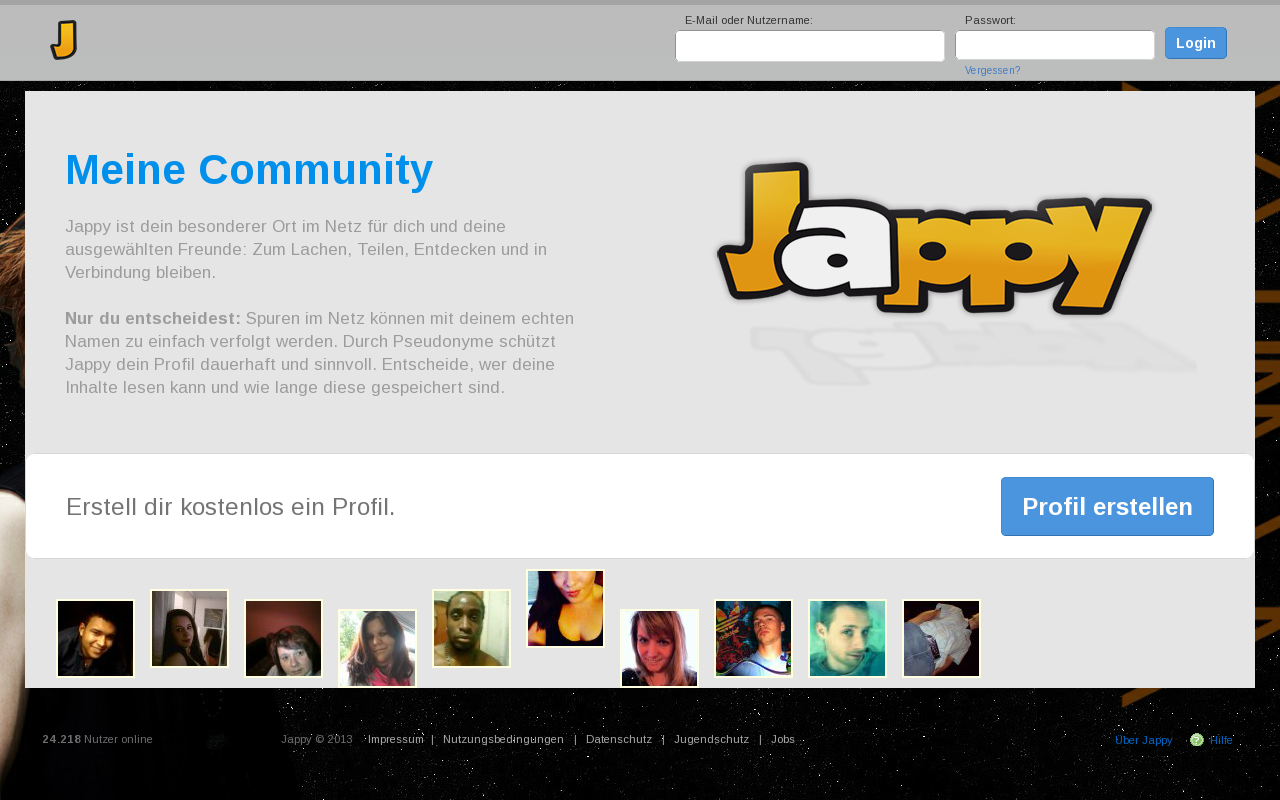Click Erstell dir kostenlos ein Profil text
The height and width of the screenshot is (800, 1280).
(231, 507)
